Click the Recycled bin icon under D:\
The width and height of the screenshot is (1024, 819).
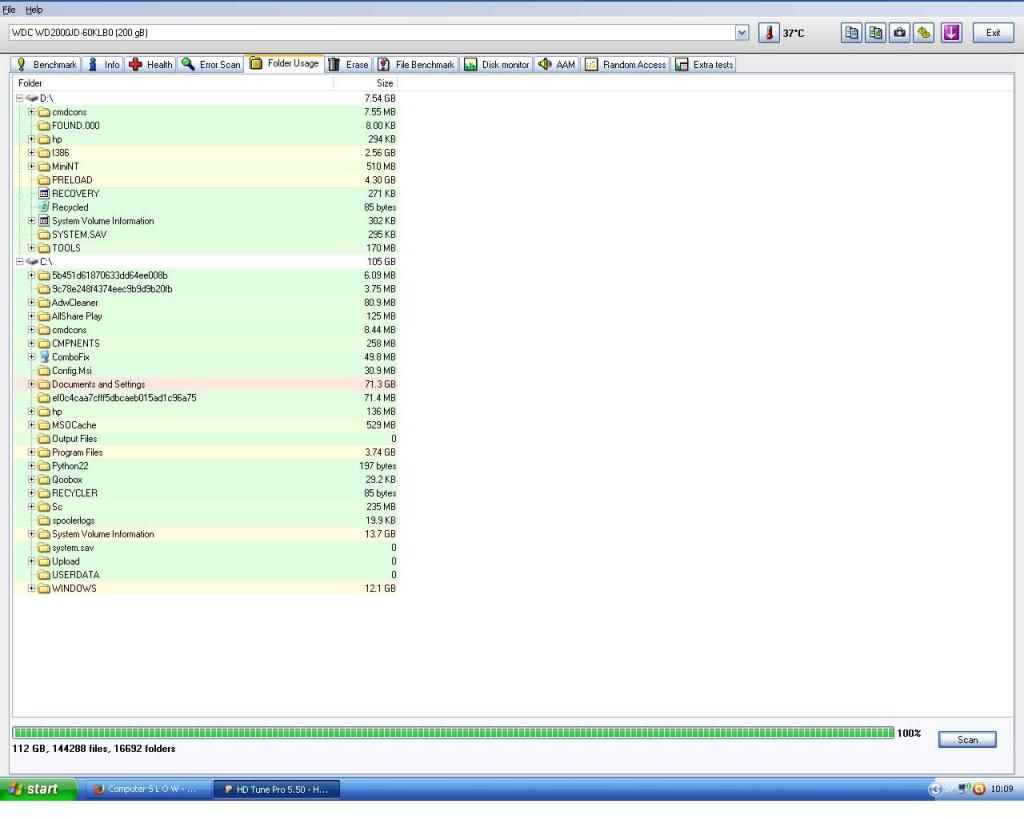click(x=44, y=207)
